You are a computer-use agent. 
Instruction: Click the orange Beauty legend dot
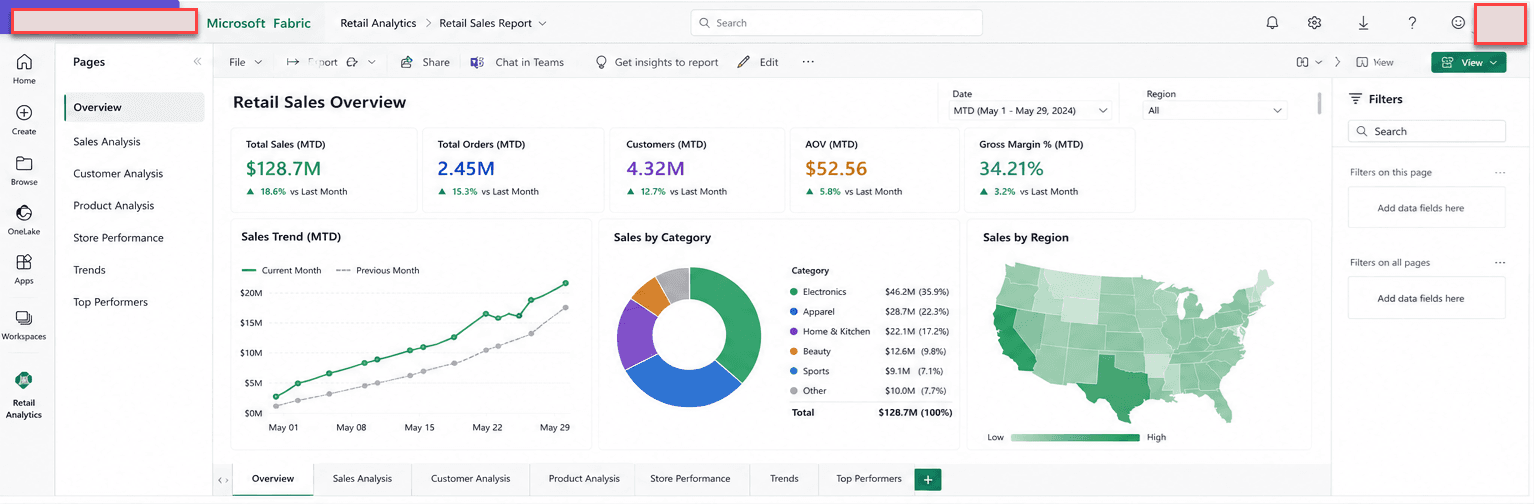[x=794, y=352]
